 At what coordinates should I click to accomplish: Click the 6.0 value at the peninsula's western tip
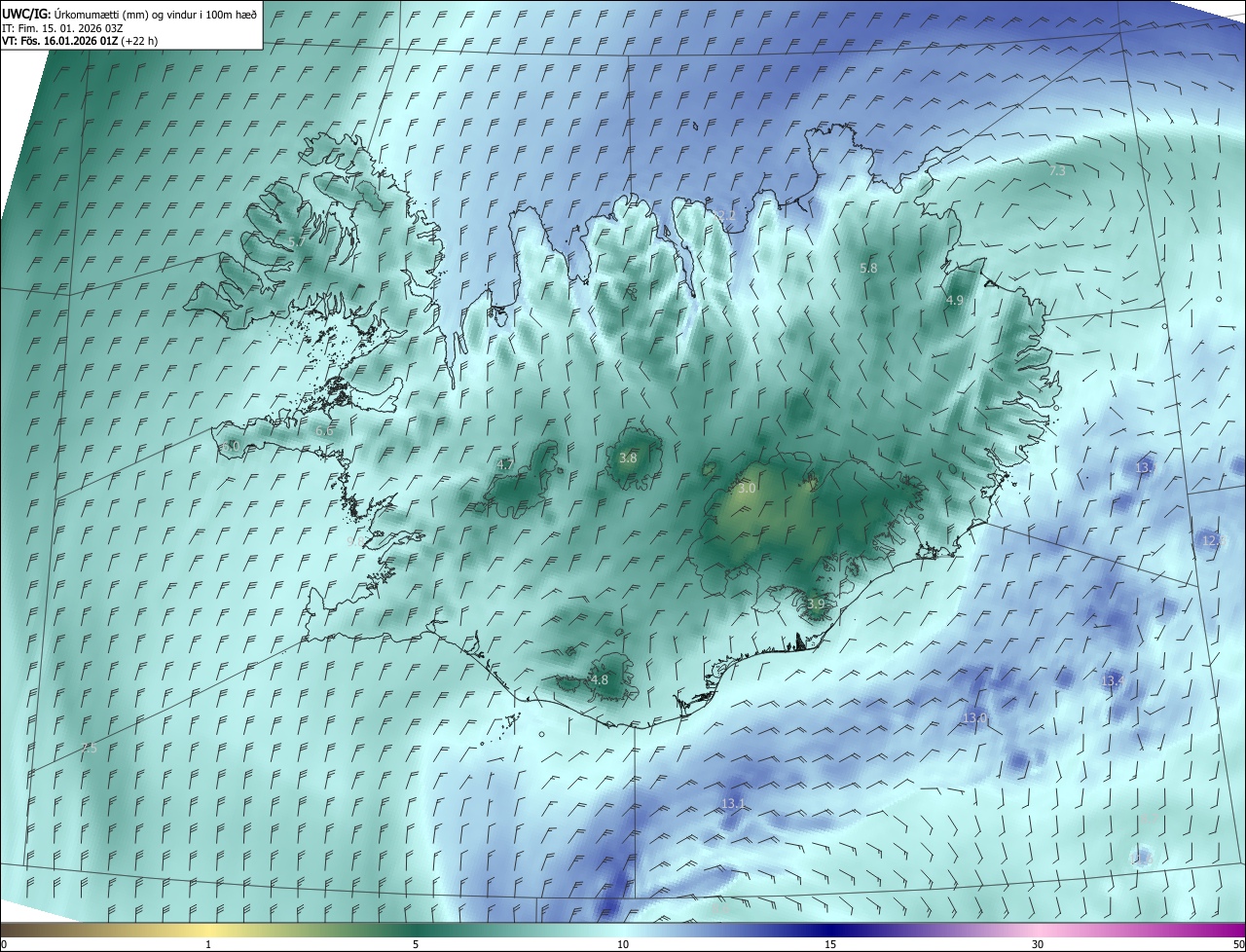pos(231,446)
